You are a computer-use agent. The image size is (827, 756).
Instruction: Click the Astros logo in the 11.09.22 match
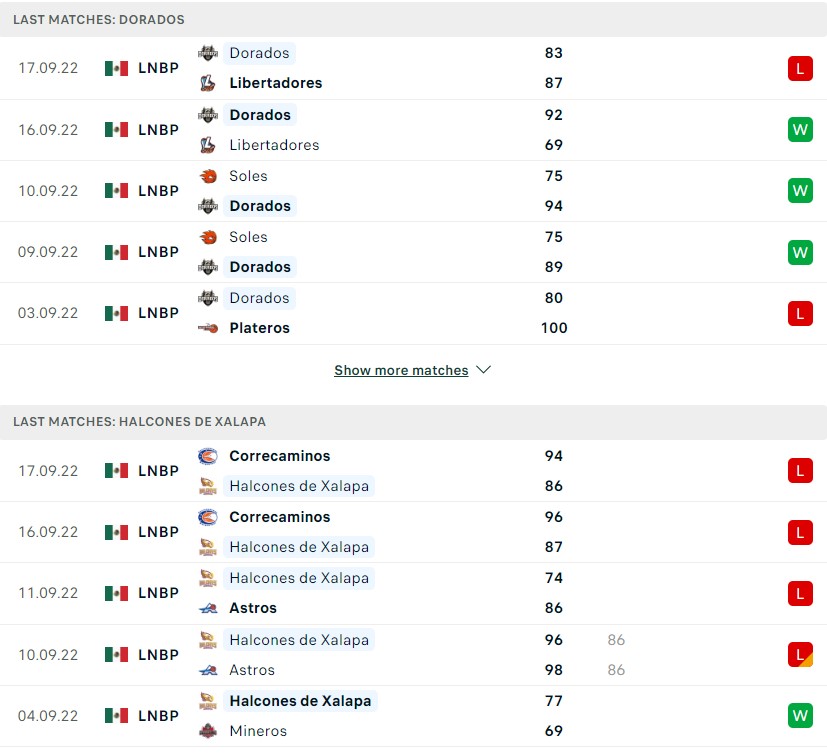point(208,608)
